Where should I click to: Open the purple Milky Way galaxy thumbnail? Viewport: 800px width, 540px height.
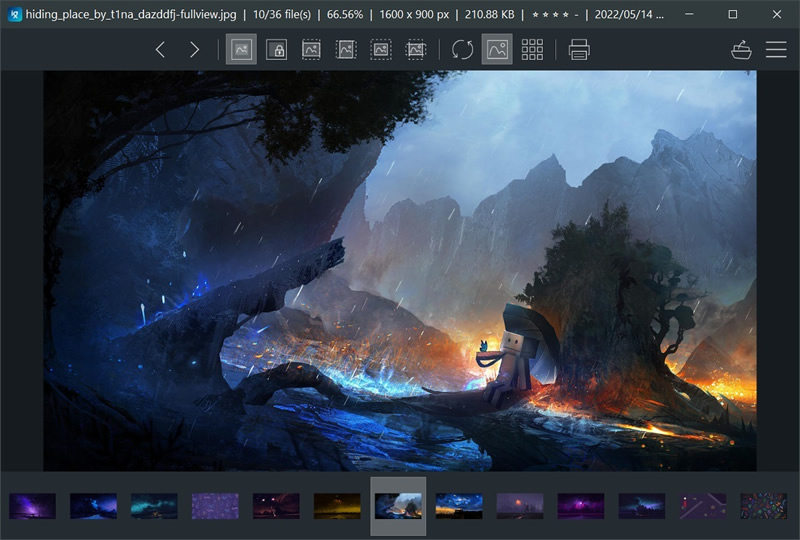pyautogui.click(x=32, y=506)
